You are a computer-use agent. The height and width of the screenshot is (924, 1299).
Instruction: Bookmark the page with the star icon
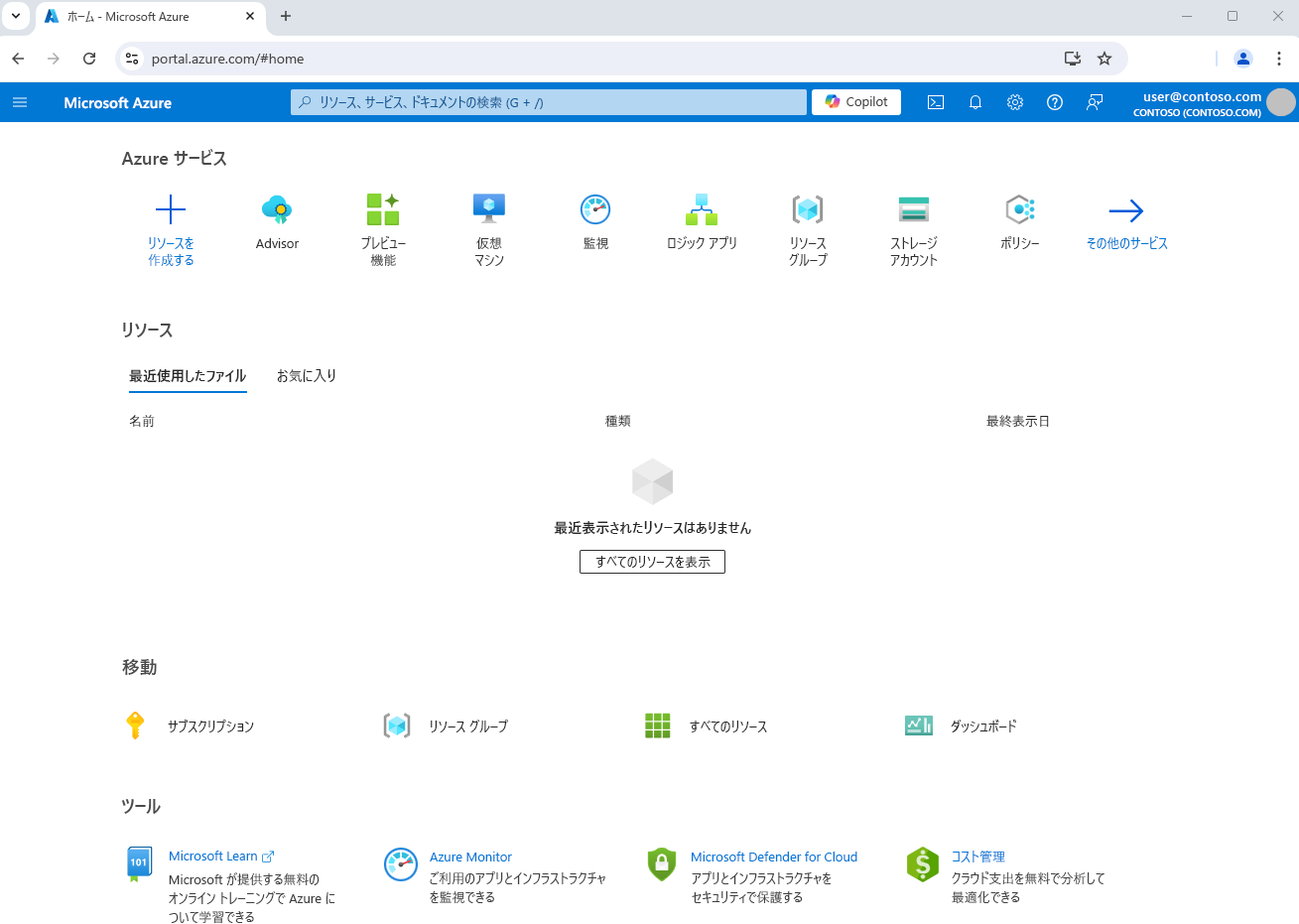[x=1104, y=59]
